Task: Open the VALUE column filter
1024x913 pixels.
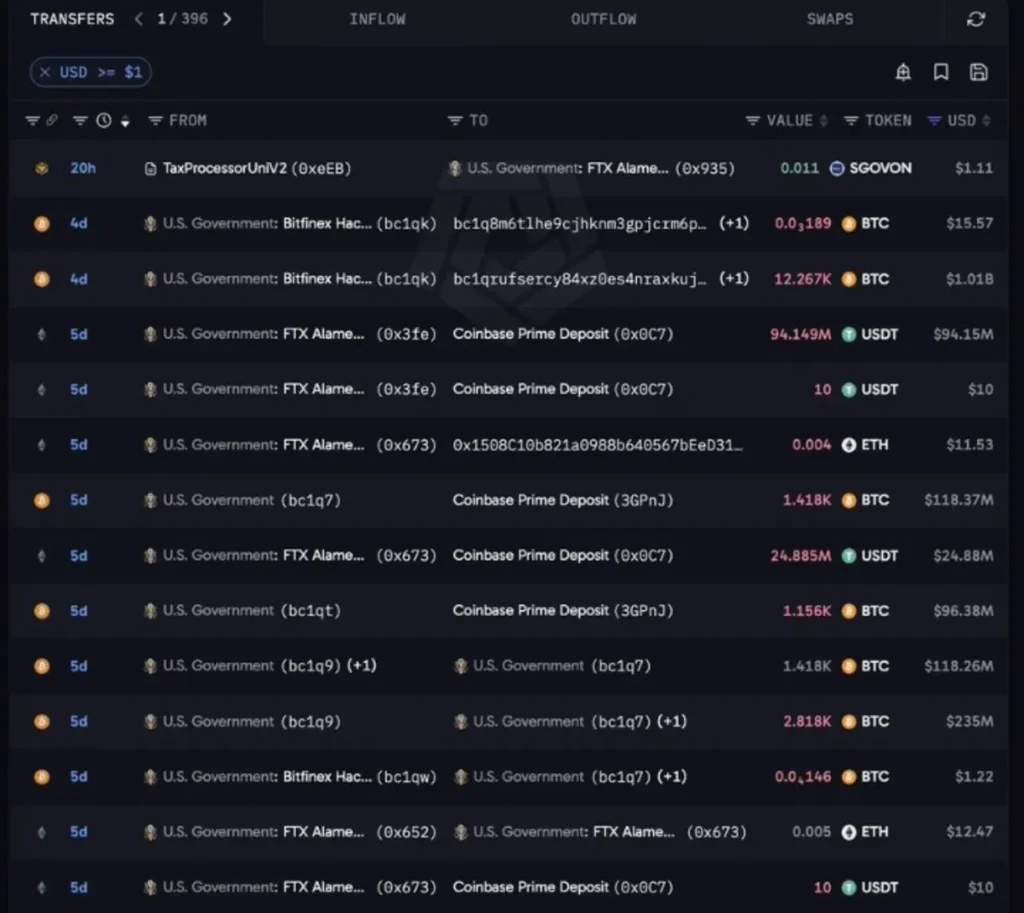Action: [x=752, y=120]
